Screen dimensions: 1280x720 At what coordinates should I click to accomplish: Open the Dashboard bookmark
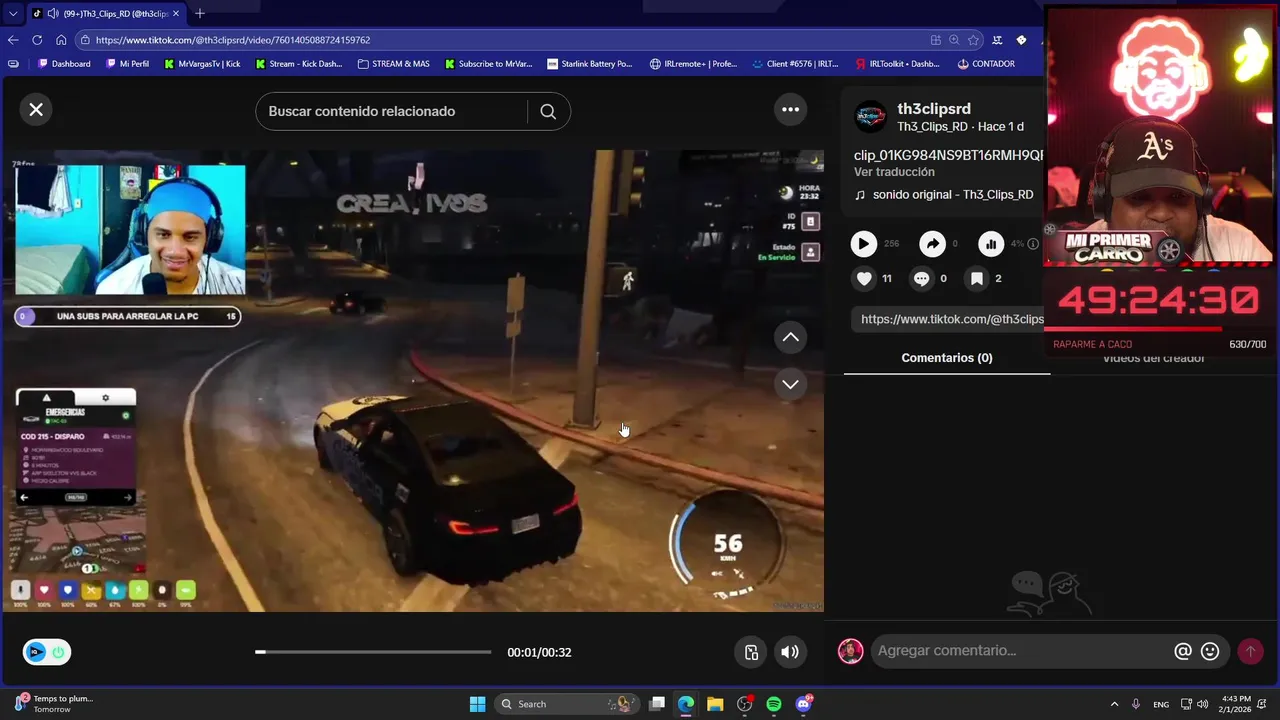(64, 64)
